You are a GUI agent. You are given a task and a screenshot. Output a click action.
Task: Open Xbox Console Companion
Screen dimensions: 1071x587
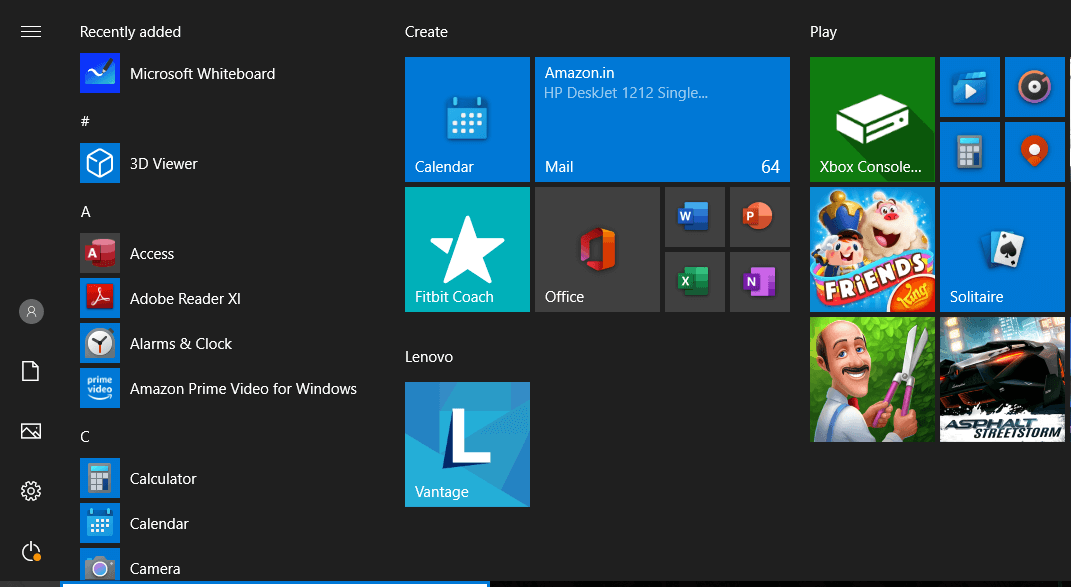[871, 119]
